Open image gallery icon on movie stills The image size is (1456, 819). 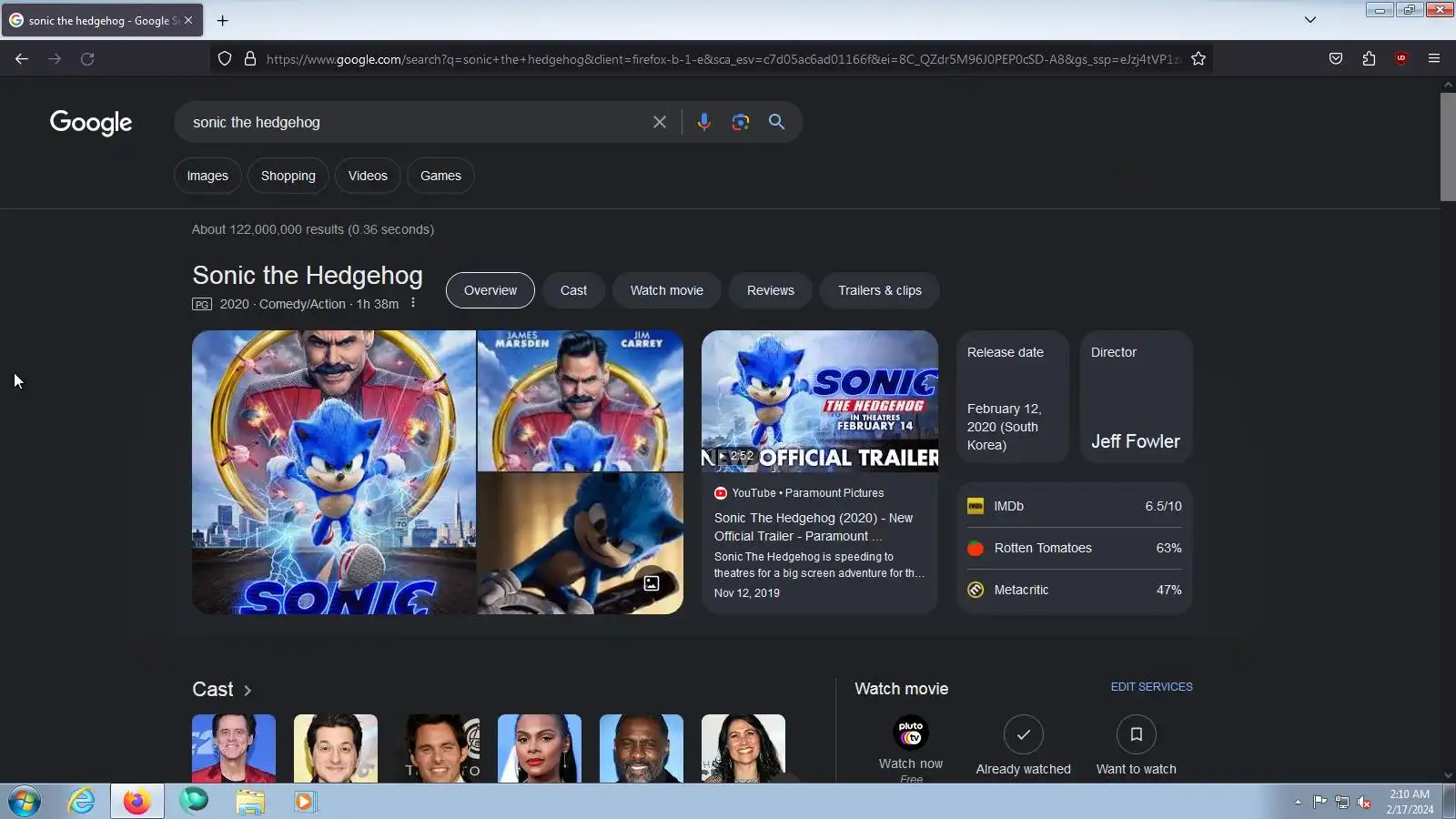click(652, 583)
